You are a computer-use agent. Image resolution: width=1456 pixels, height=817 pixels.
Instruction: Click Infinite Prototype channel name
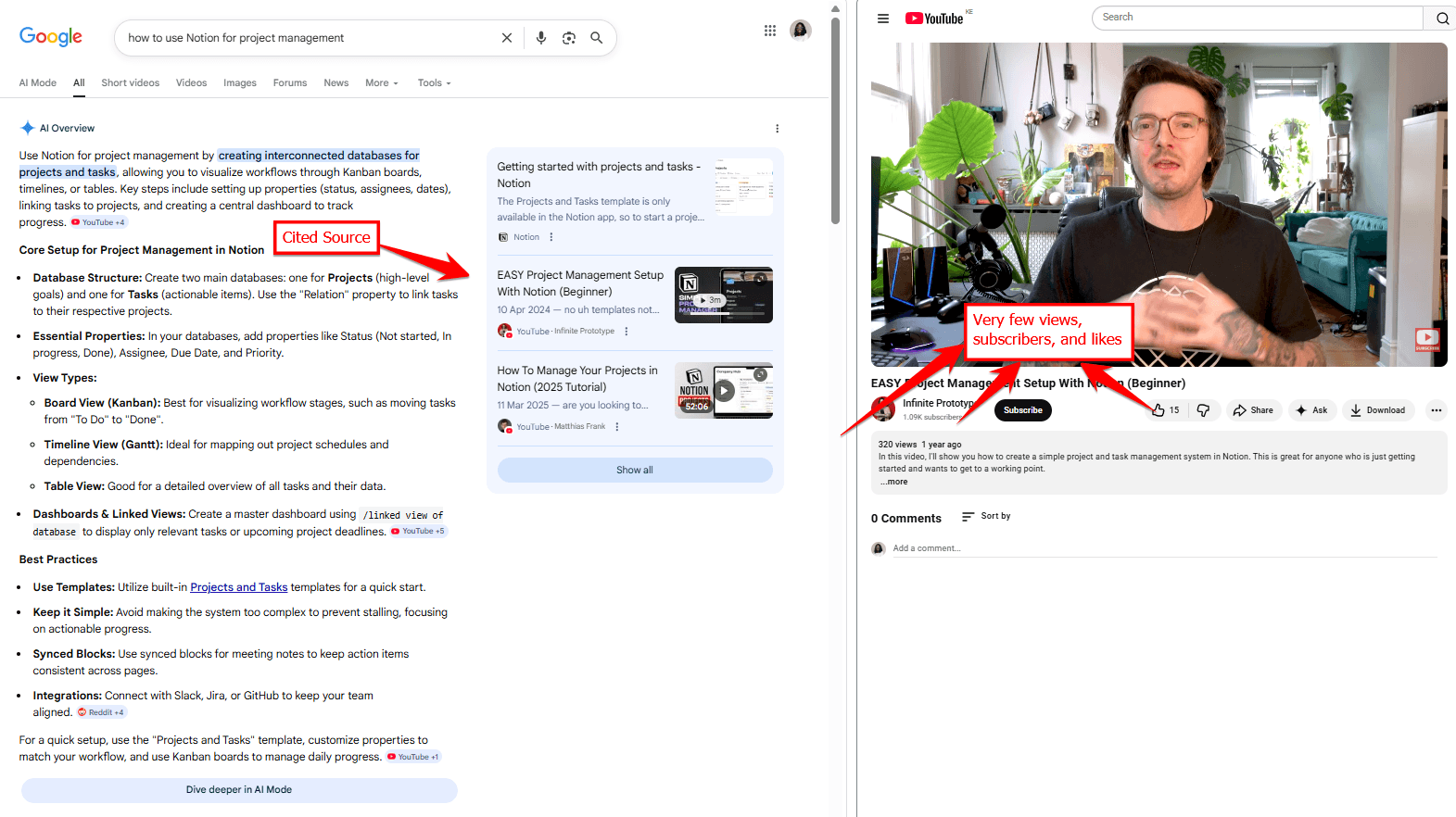(x=938, y=404)
